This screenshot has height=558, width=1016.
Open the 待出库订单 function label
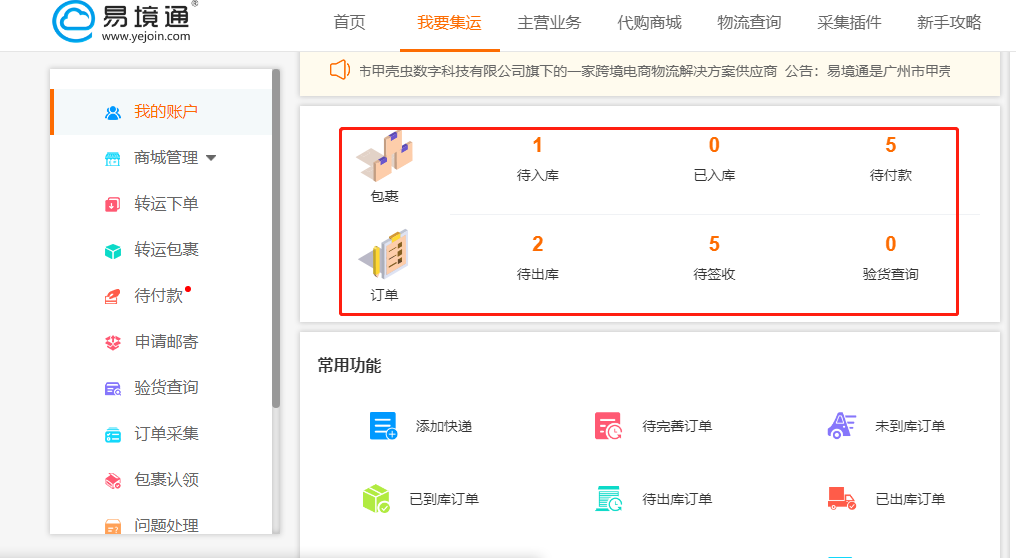point(677,499)
